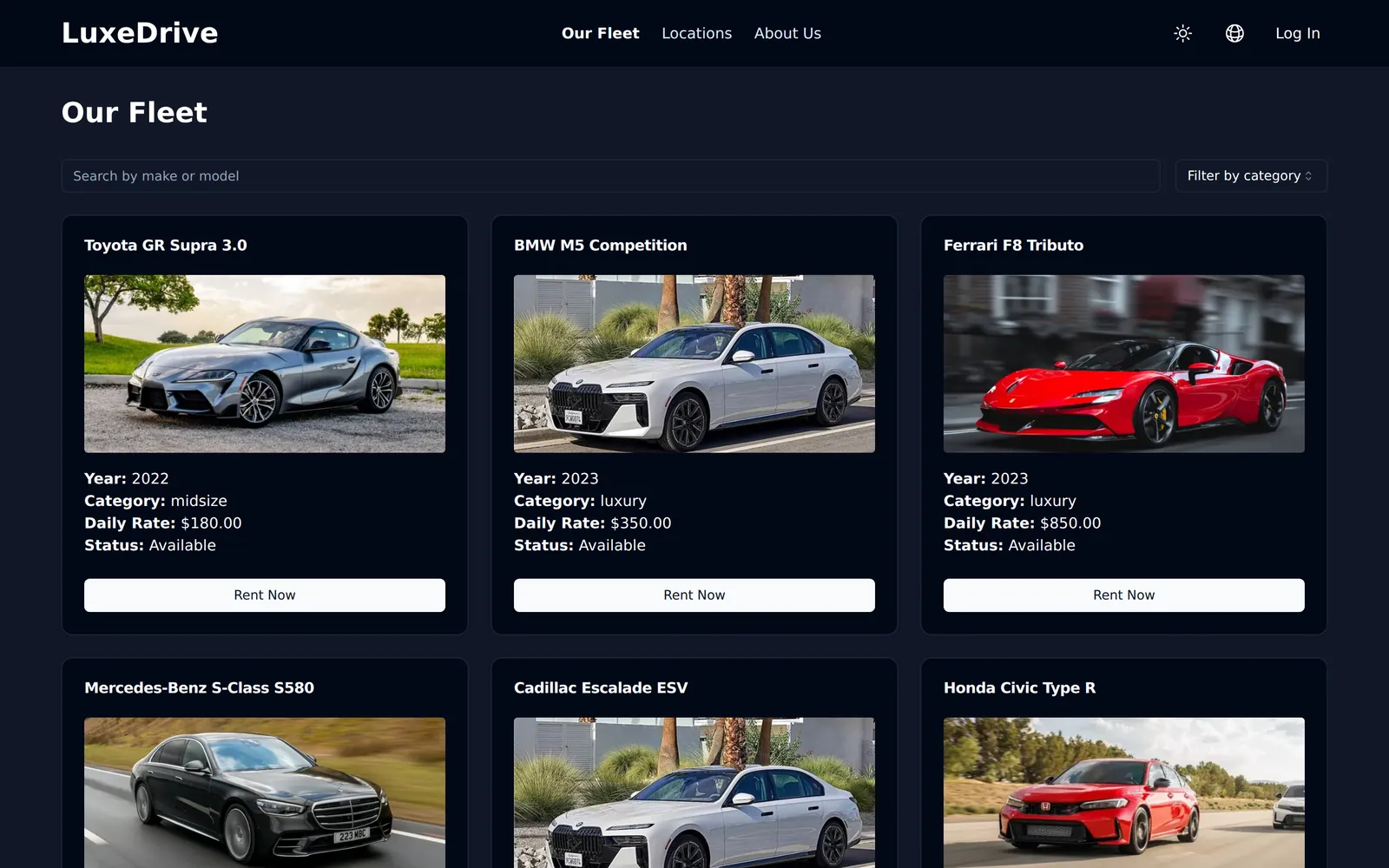Image resolution: width=1389 pixels, height=868 pixels.
Task: Focus the Search by make or model field
Action: click(610, 175)
